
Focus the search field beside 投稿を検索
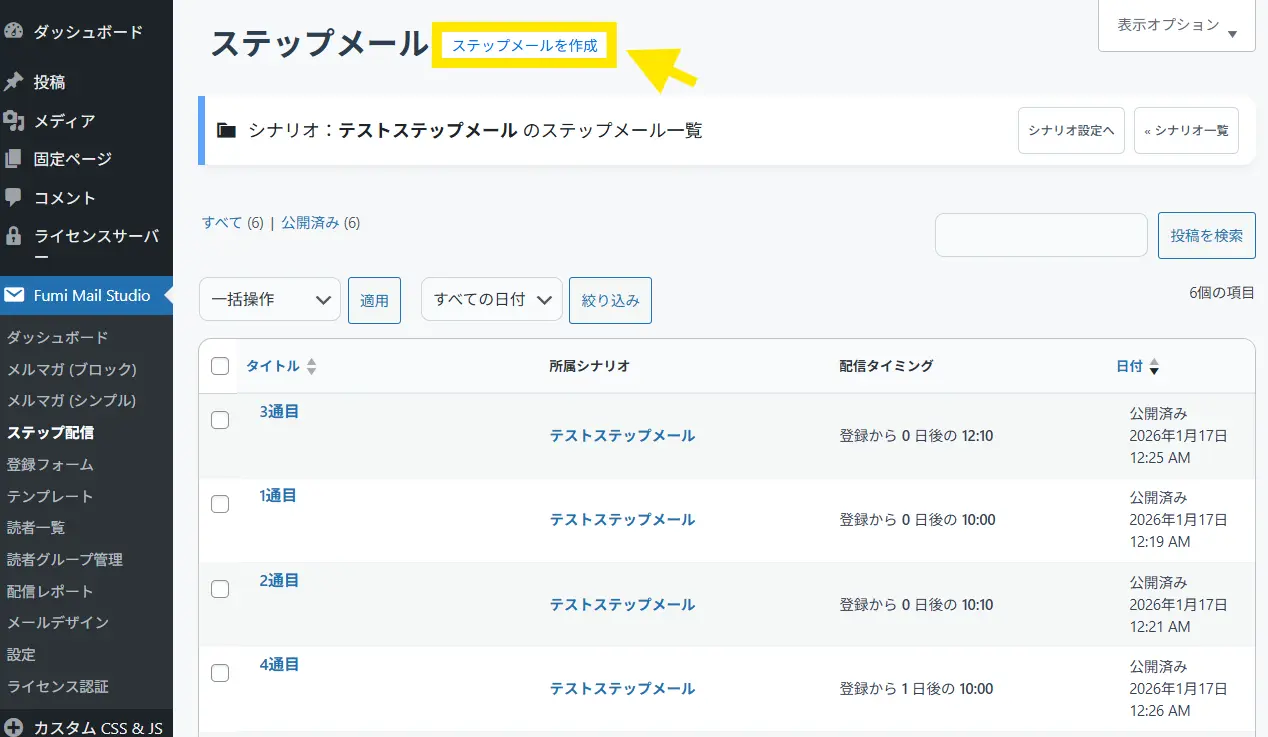1040,235
